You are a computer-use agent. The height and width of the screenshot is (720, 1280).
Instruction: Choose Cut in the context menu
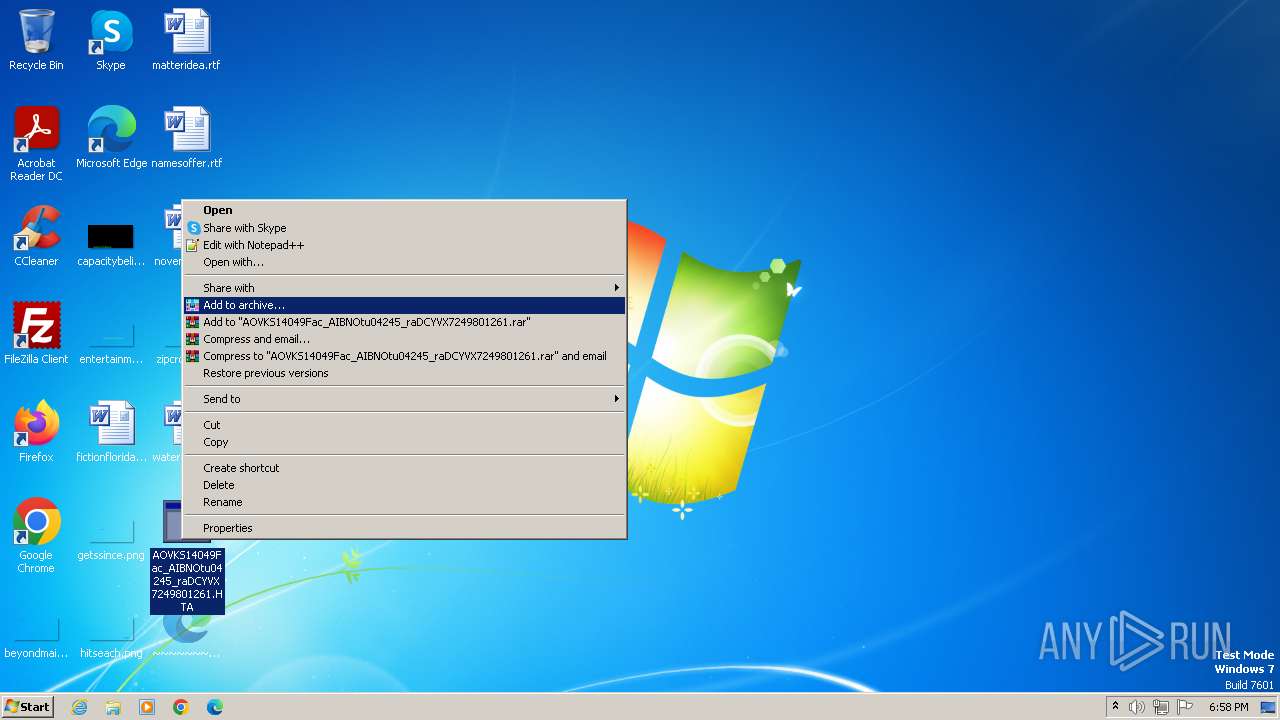pos(404,425)
